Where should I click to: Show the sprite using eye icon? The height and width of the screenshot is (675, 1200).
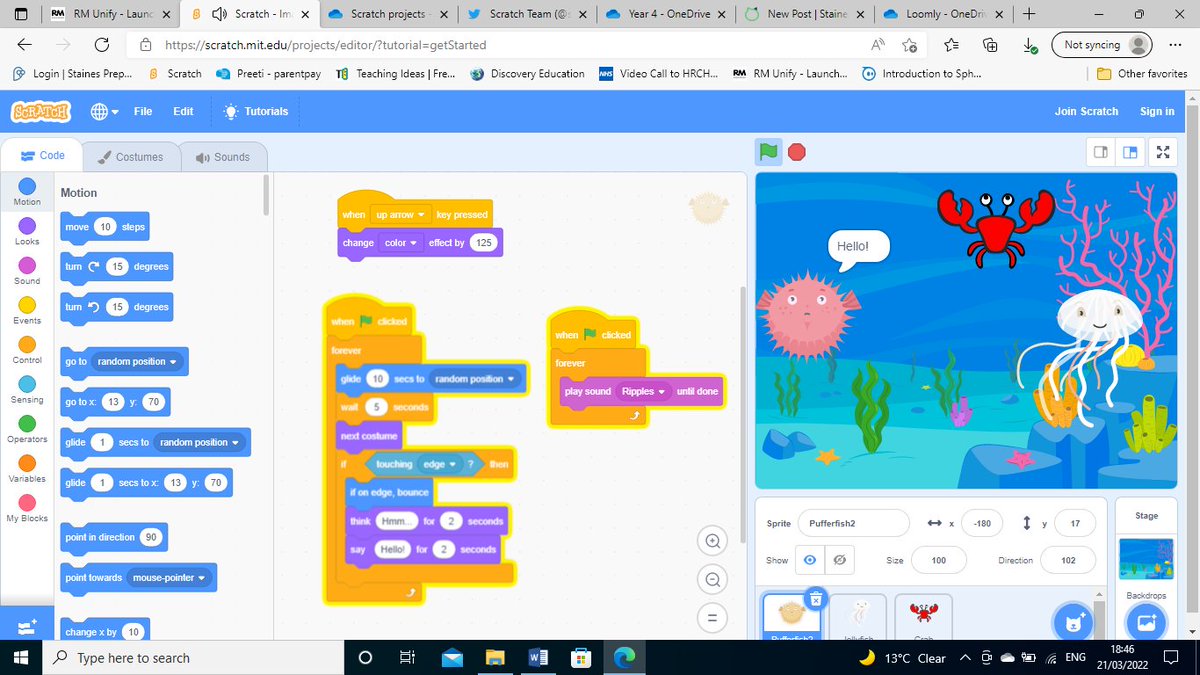pos(810,560)
